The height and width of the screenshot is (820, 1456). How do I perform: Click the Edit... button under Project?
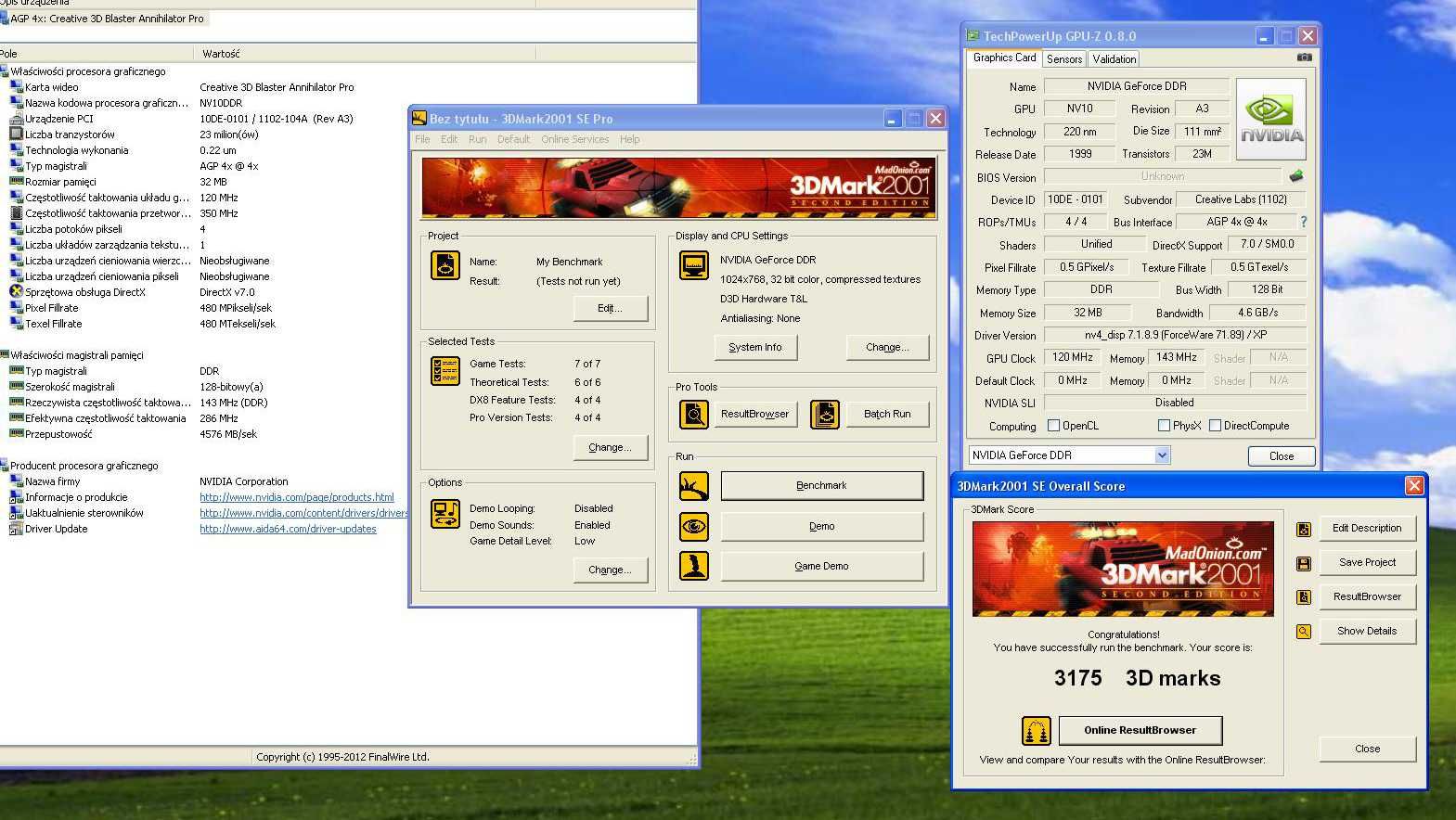pyautogui.click(x=610, y=308)
